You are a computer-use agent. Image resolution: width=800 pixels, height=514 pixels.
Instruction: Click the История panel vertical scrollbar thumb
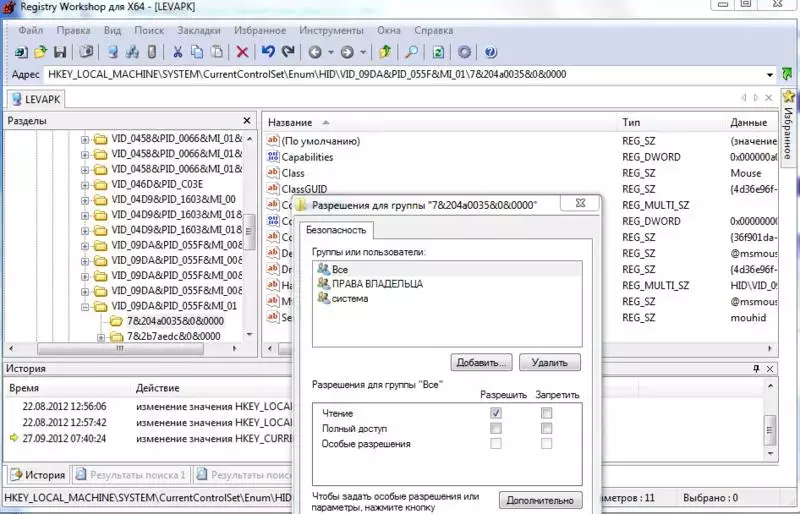tap(770, 428)
